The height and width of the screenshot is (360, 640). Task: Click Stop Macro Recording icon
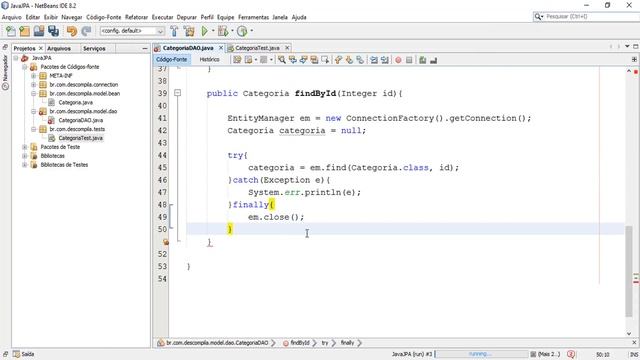pos(409,60)
